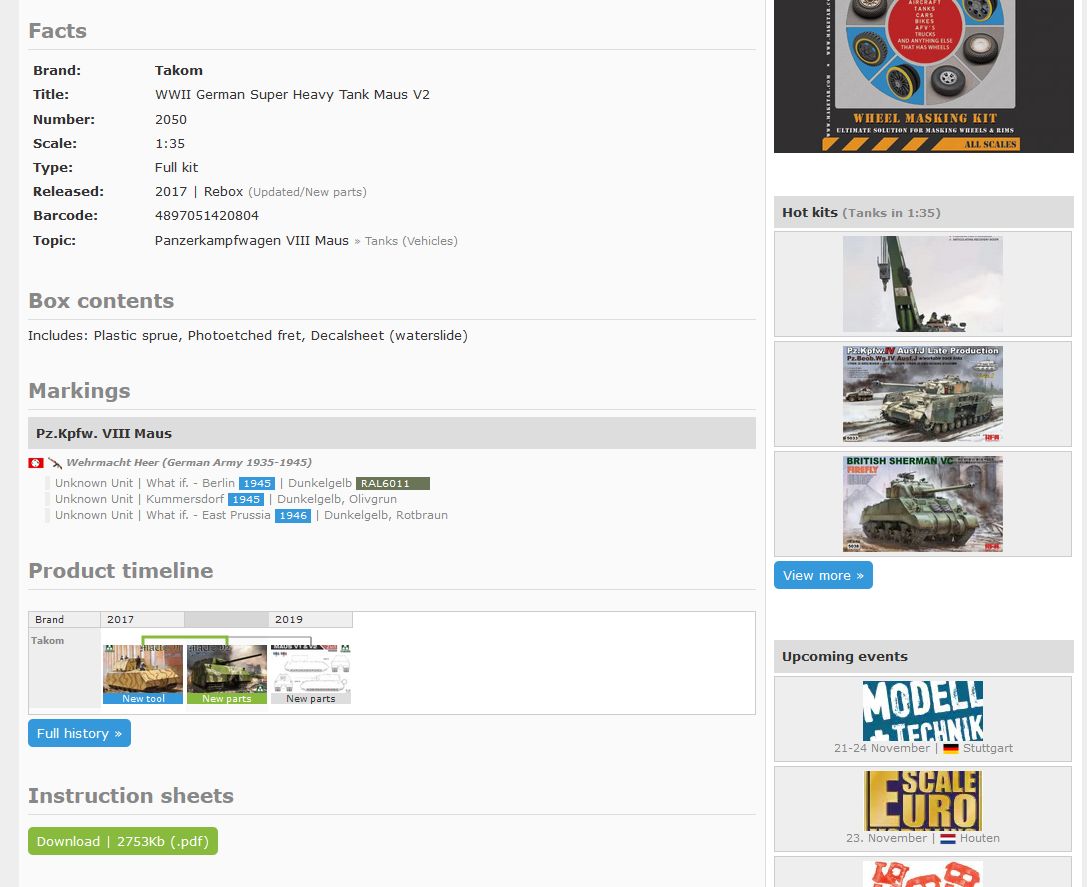Select the 2019 New parts line-drawing kit

(311, 671)
